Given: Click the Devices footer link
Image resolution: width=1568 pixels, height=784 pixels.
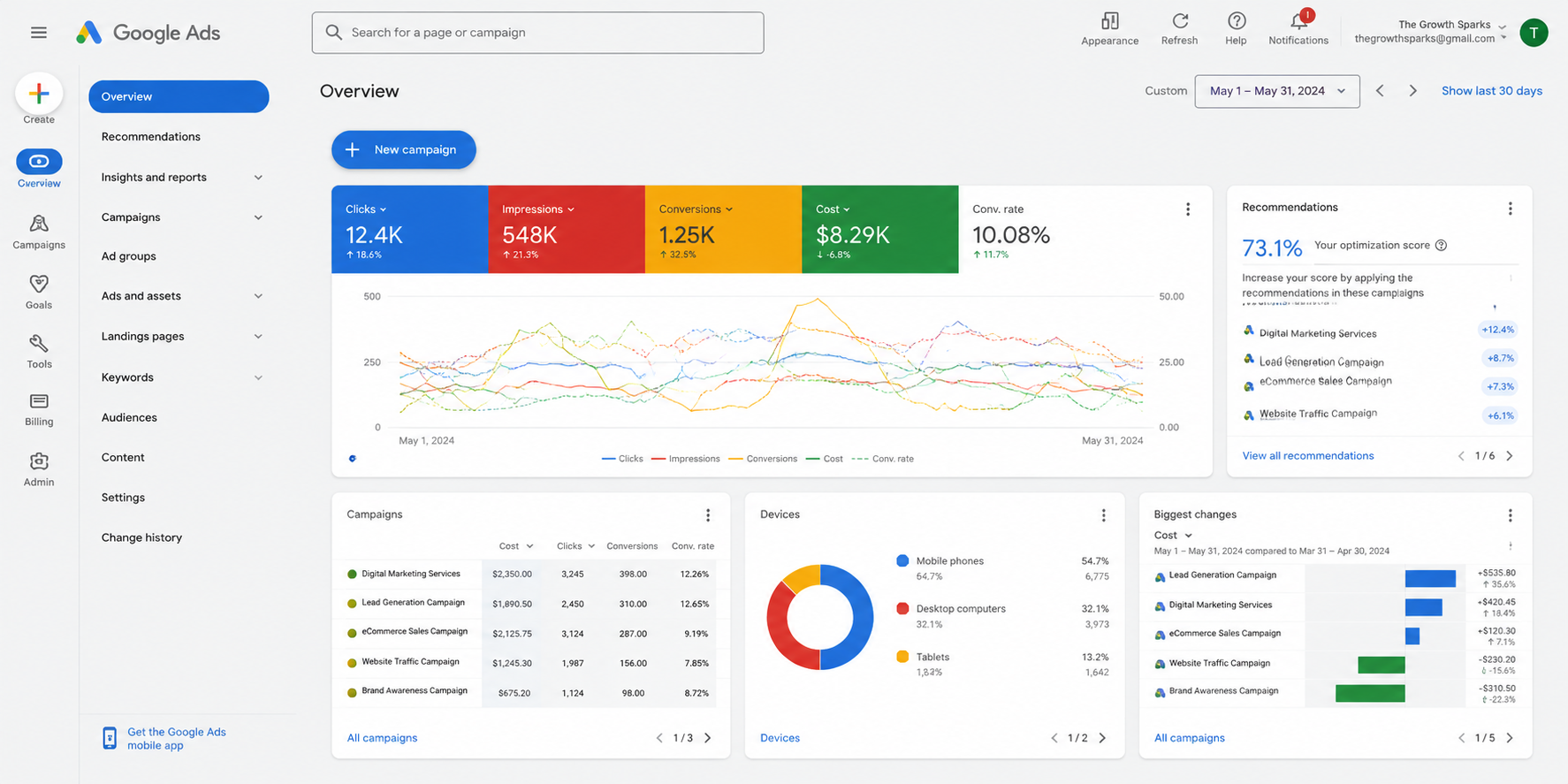Looking at the screenshot, I should [x=780, y=738].
